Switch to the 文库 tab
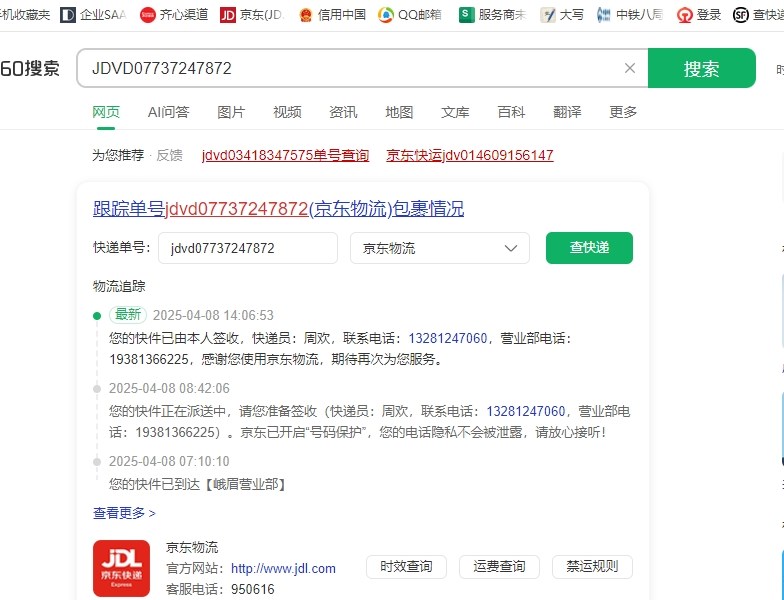Screen dimensions: 784x600 pos(455,112)
